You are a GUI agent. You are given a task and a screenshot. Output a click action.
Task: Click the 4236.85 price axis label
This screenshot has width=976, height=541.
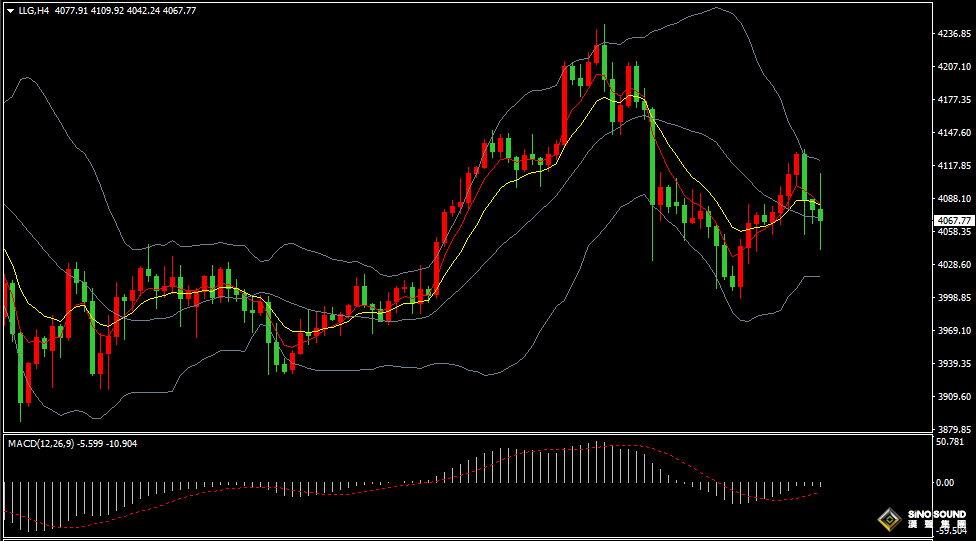[954, 34]
